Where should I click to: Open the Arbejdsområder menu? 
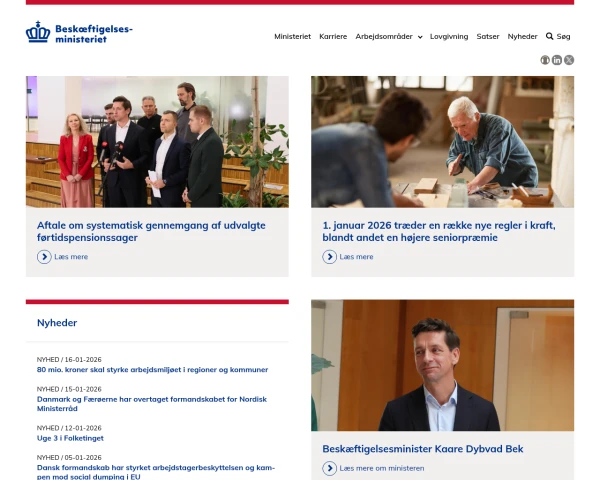click(384, 36)
